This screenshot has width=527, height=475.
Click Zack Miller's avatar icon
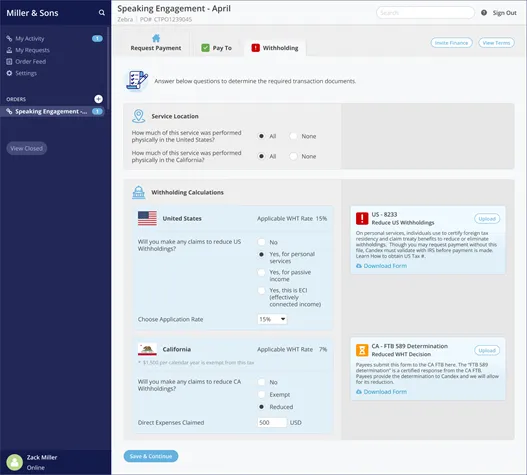point(14,462)
